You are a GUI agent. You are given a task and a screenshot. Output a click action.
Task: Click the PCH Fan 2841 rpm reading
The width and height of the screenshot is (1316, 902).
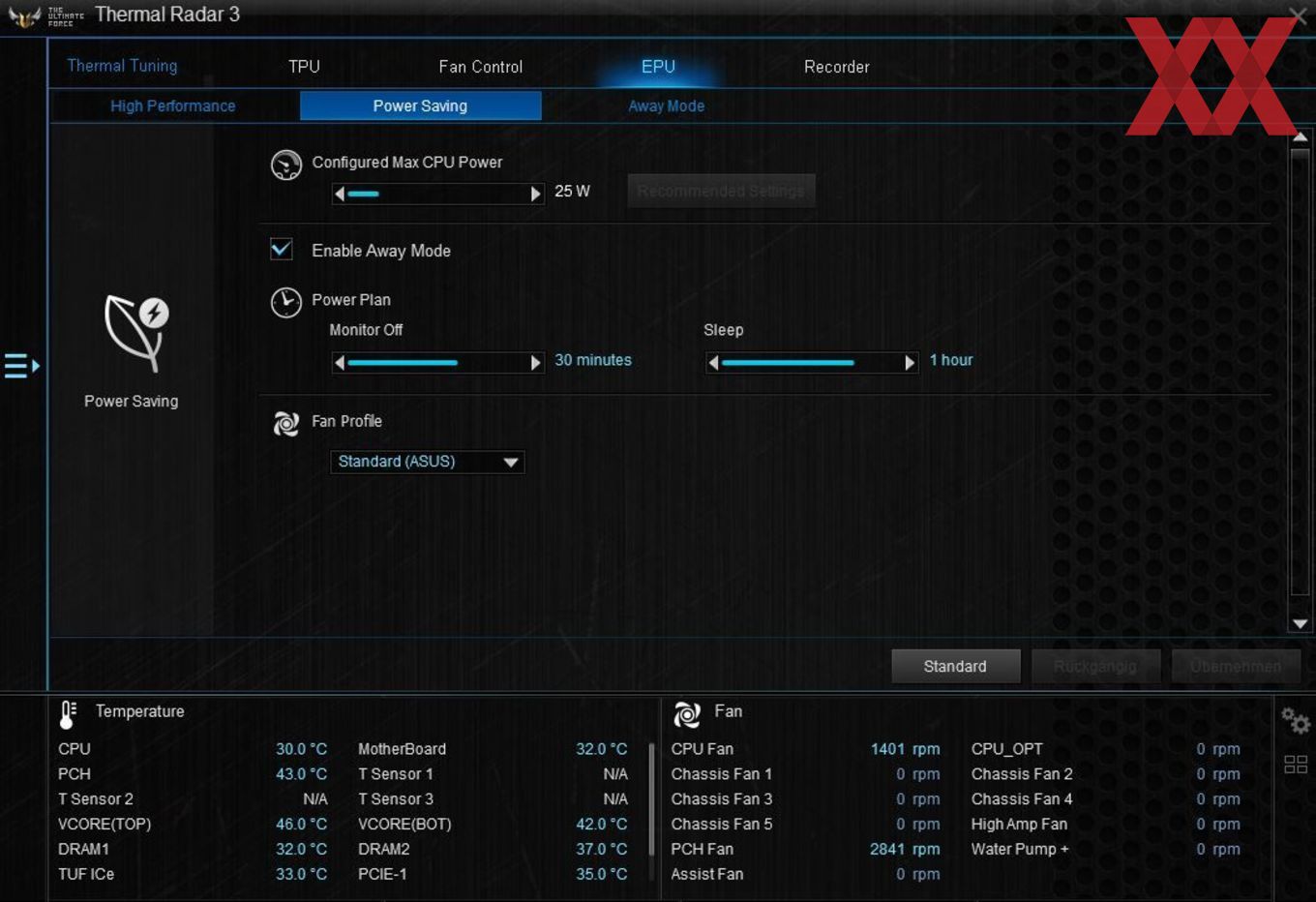pos(905,850)
